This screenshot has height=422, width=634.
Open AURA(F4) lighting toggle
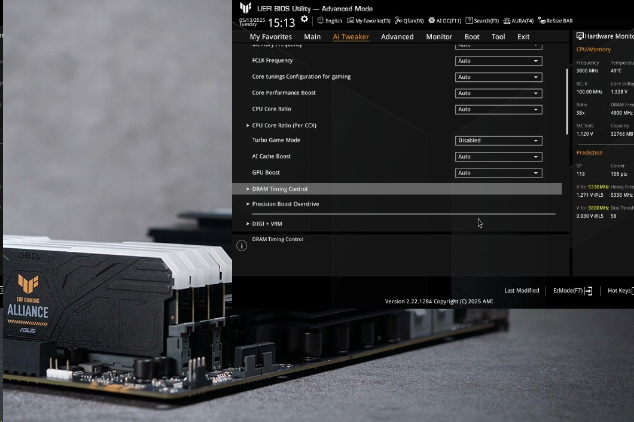pyautogui.click(x=519, y=20)
